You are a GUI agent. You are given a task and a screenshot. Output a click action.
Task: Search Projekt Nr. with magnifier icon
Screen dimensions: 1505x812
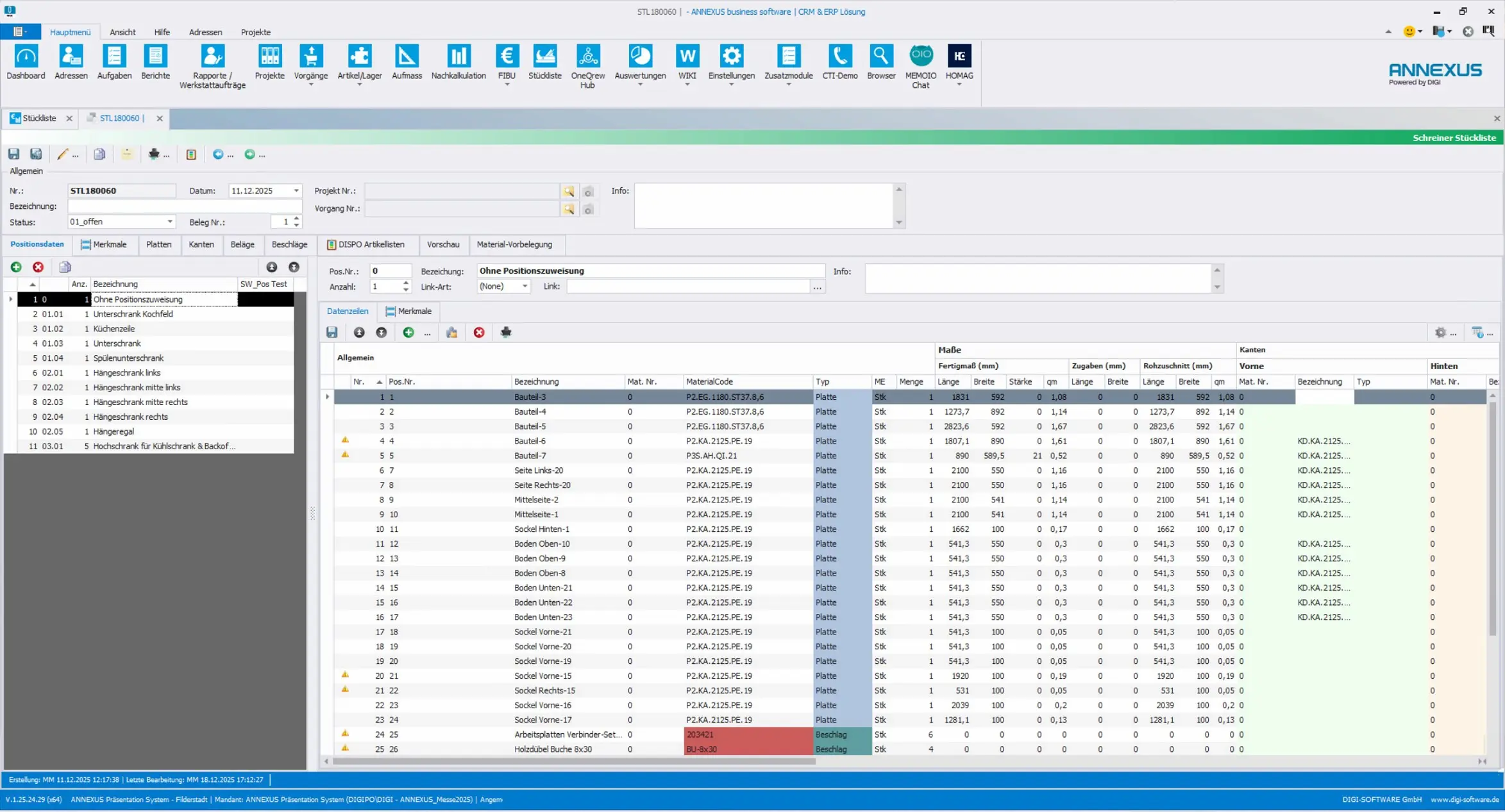[568, 192]
